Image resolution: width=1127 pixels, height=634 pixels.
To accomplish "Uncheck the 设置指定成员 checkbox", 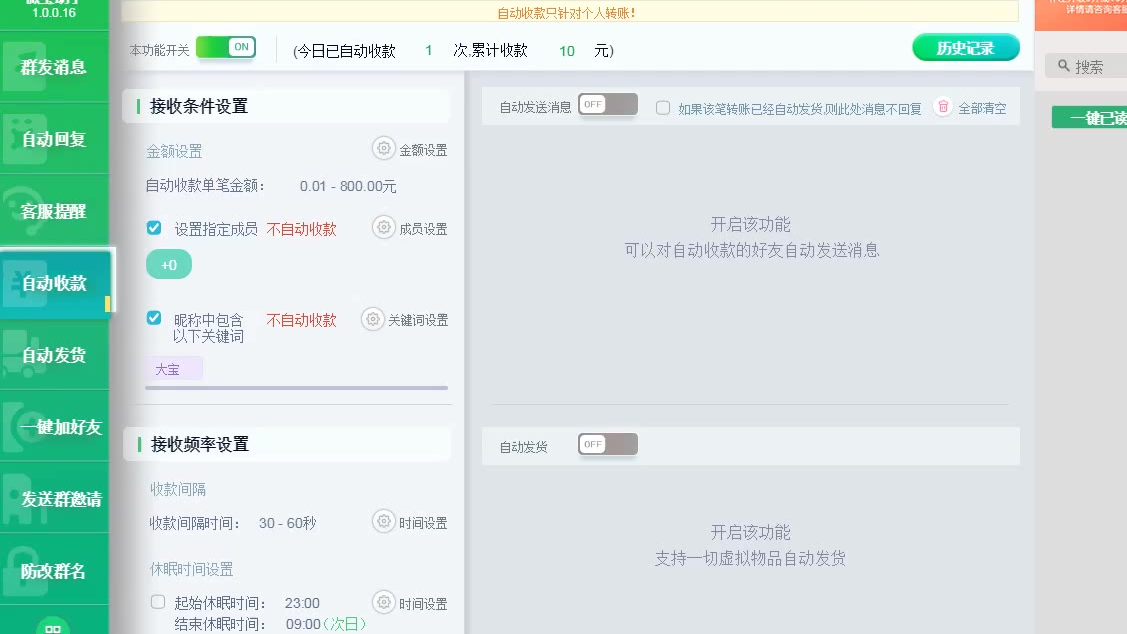I will [x=154, y=228].
